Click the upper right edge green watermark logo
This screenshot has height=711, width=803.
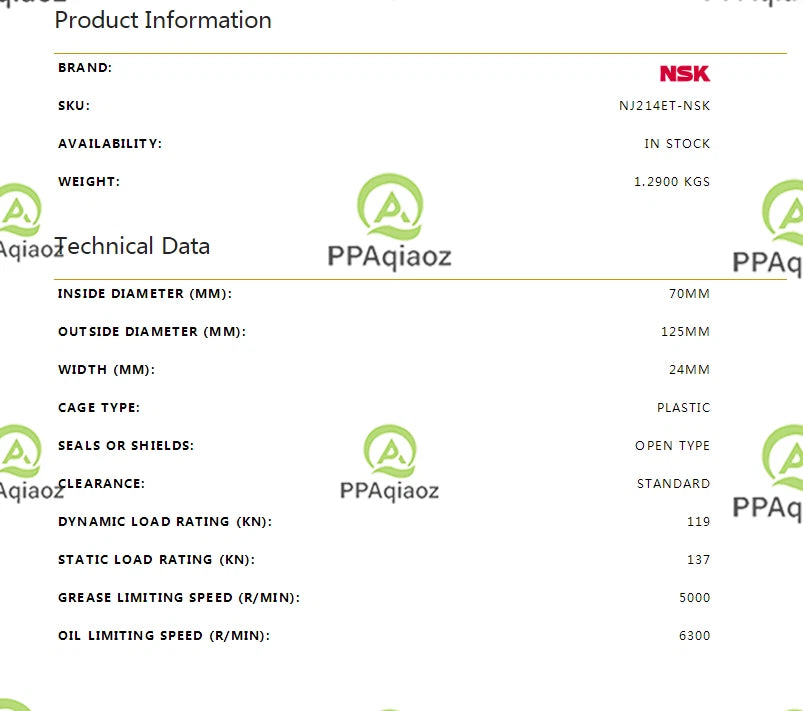pos(783,212)
